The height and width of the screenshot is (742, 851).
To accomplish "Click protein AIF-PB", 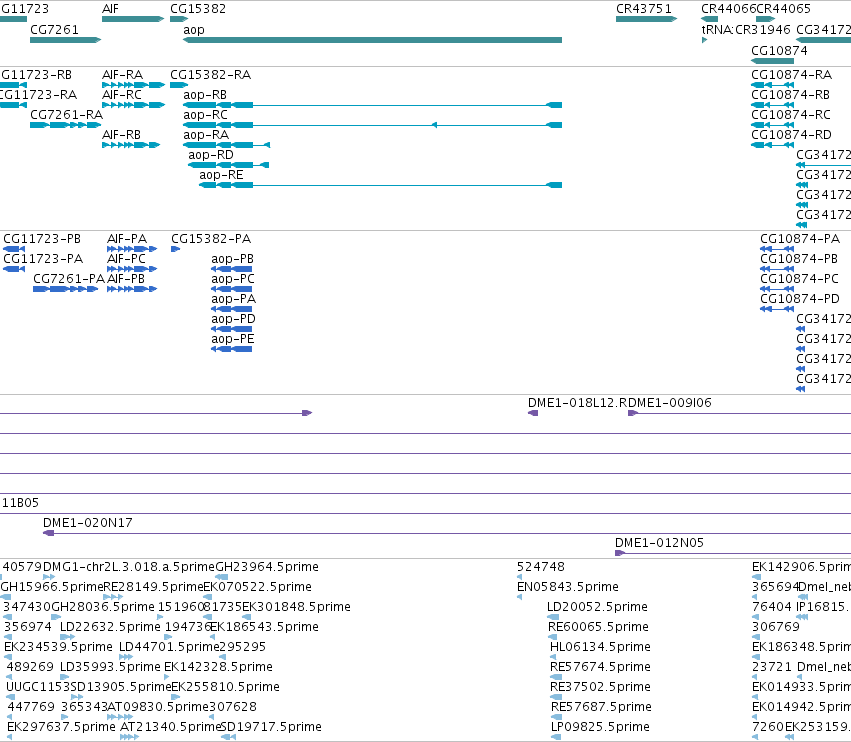I will click(132, 289).
